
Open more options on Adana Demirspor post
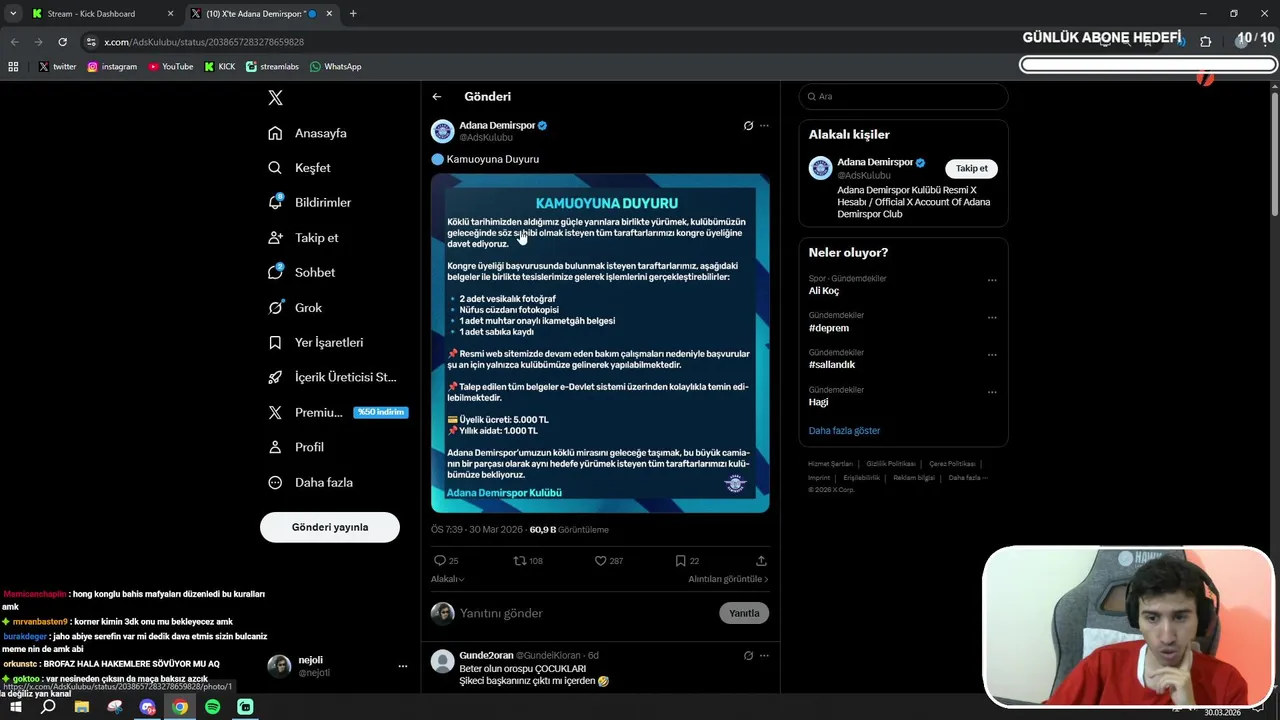(x=764, y=126)
